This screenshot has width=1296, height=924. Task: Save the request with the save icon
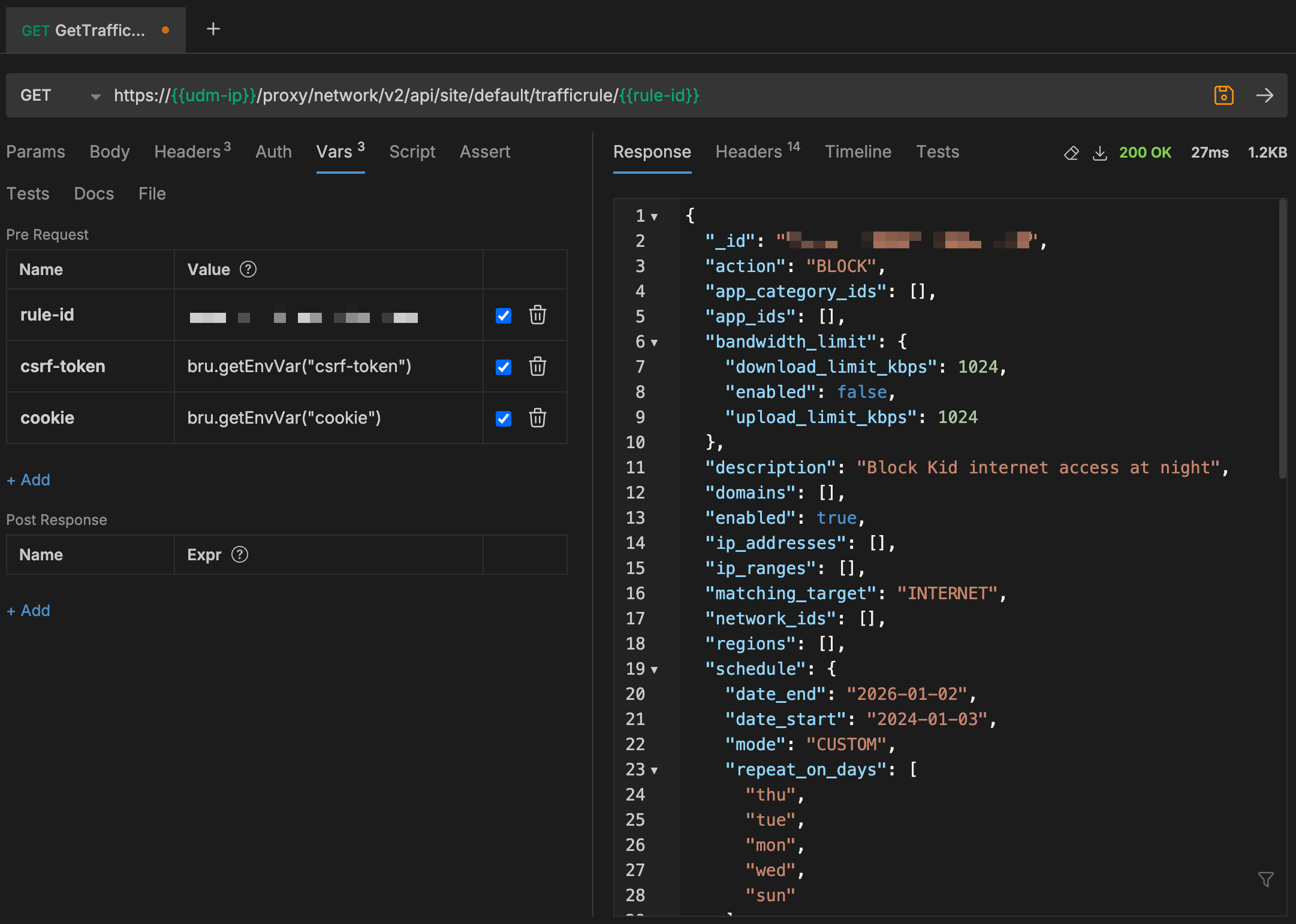tap(1223, 95)
